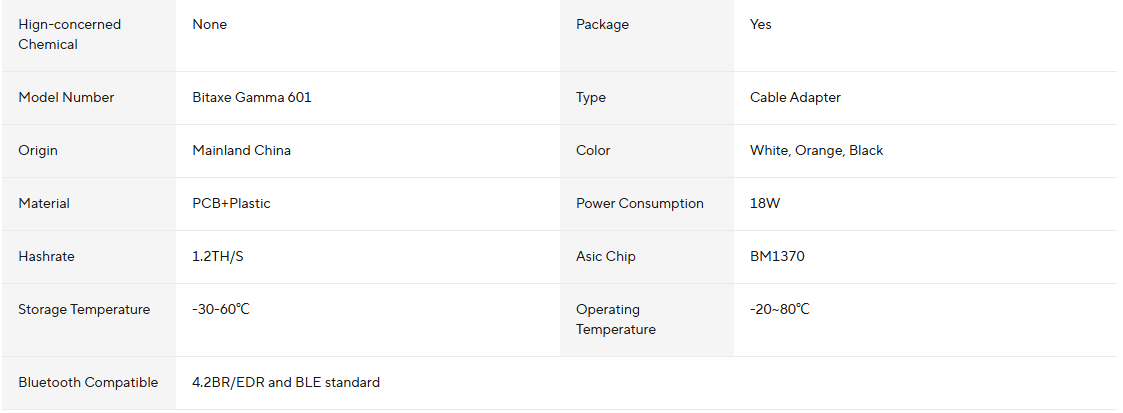Click the "-20~80℃" operating temperature value
The image size is (1123, 413).
(780, 310)
